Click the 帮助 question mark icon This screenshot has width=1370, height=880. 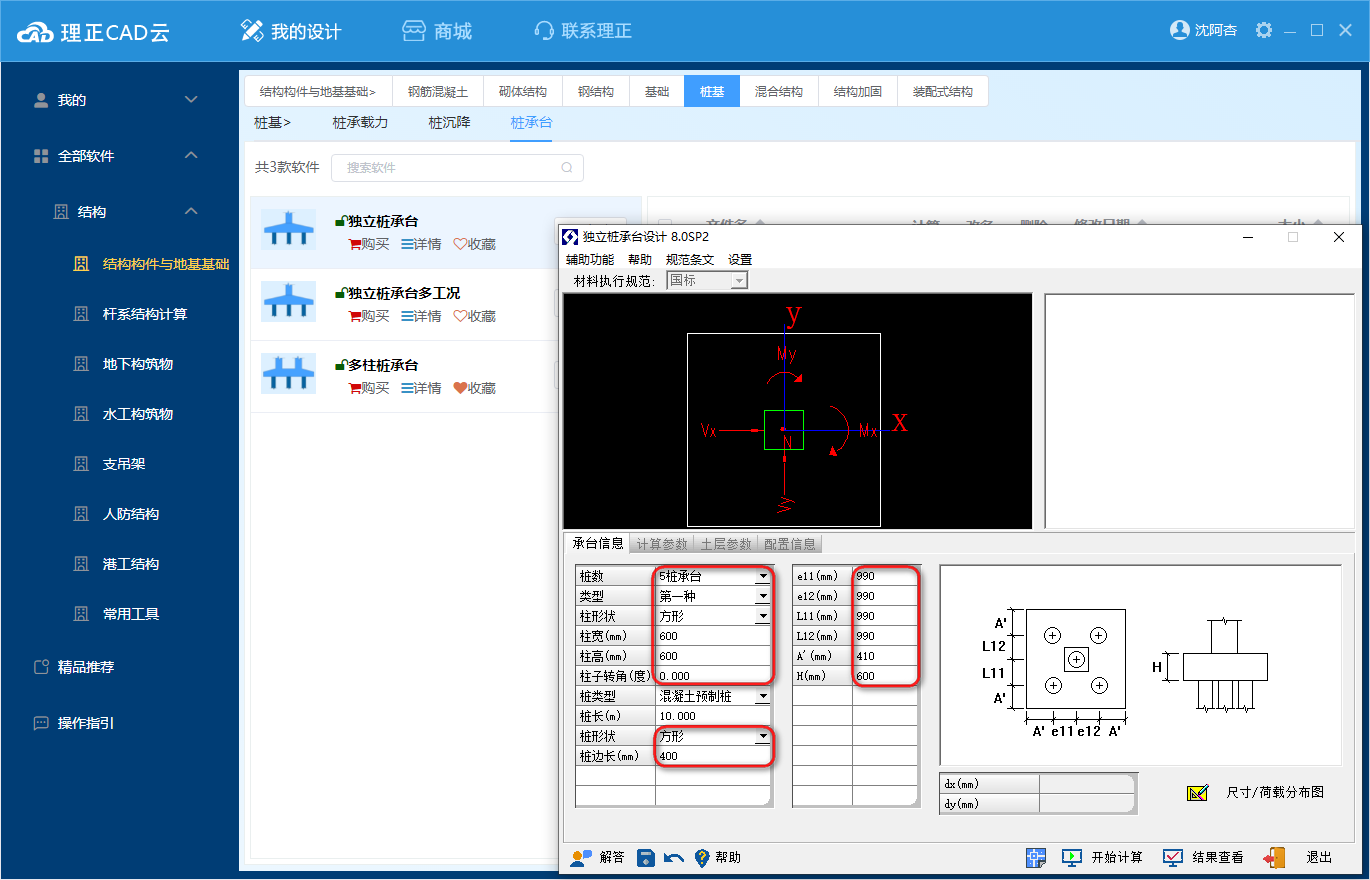click(x=702, y=857)
